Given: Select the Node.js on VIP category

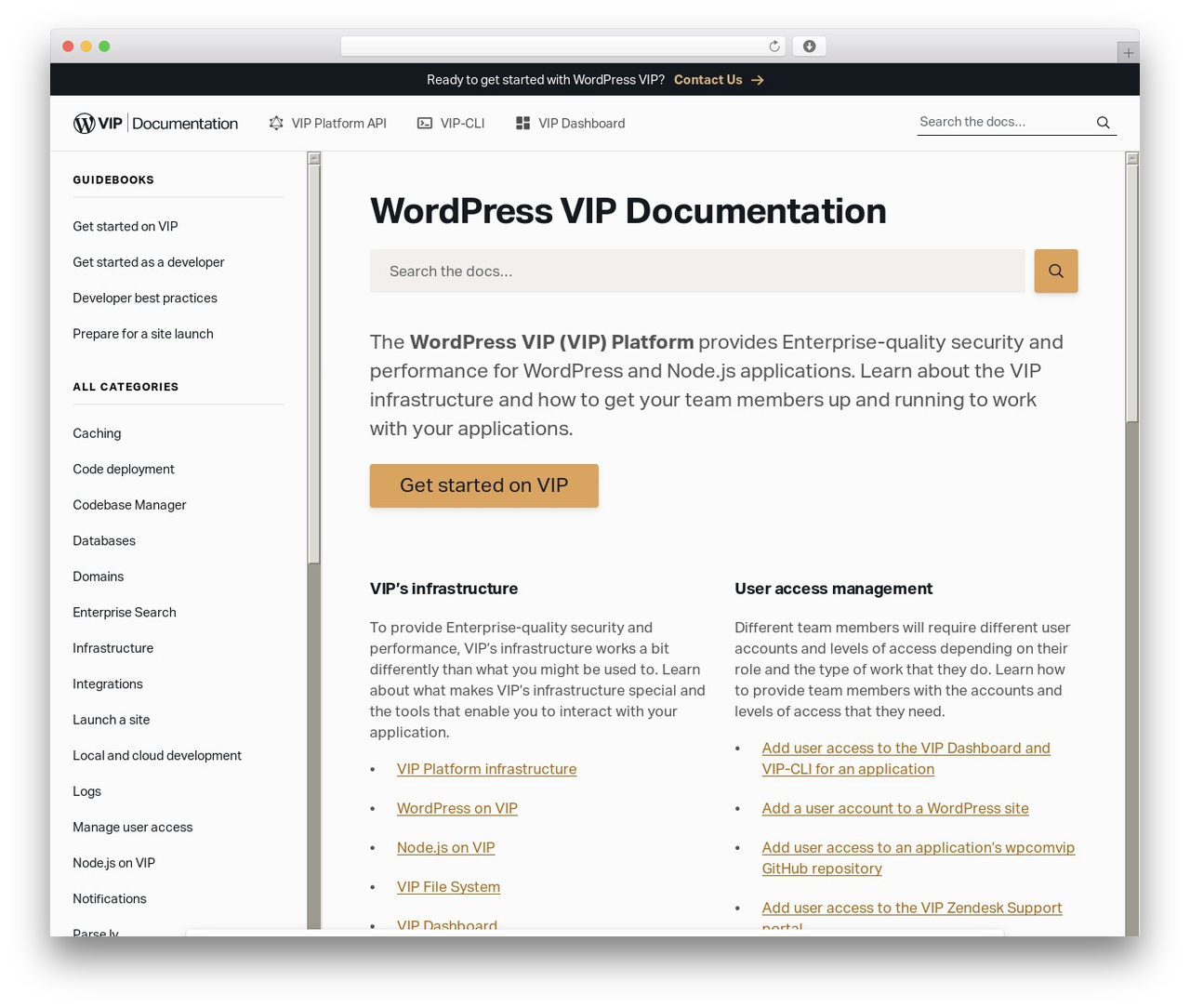Looking at the screenshot, I should tap(113, 863).
